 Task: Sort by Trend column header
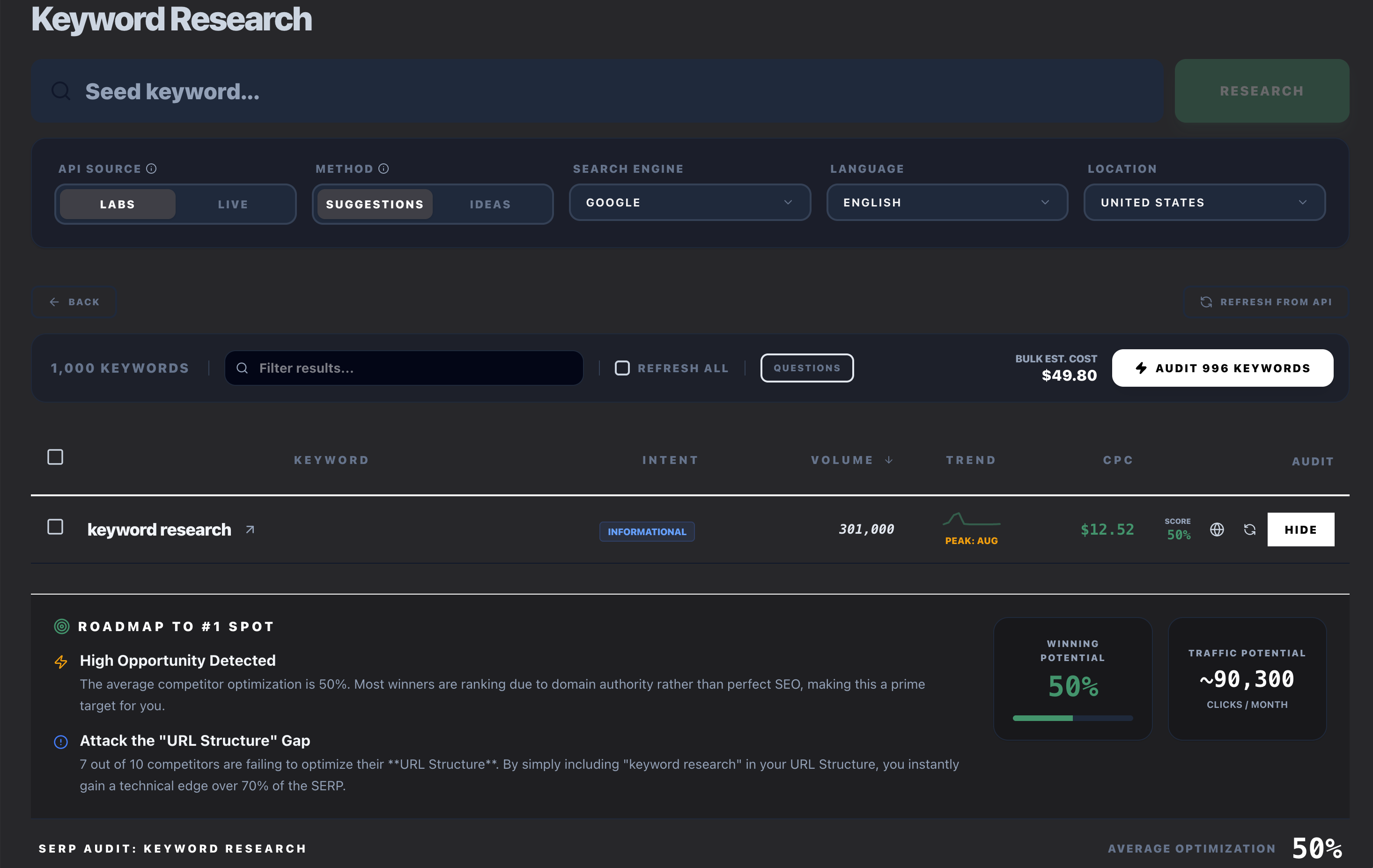click(x=971, y=460)
